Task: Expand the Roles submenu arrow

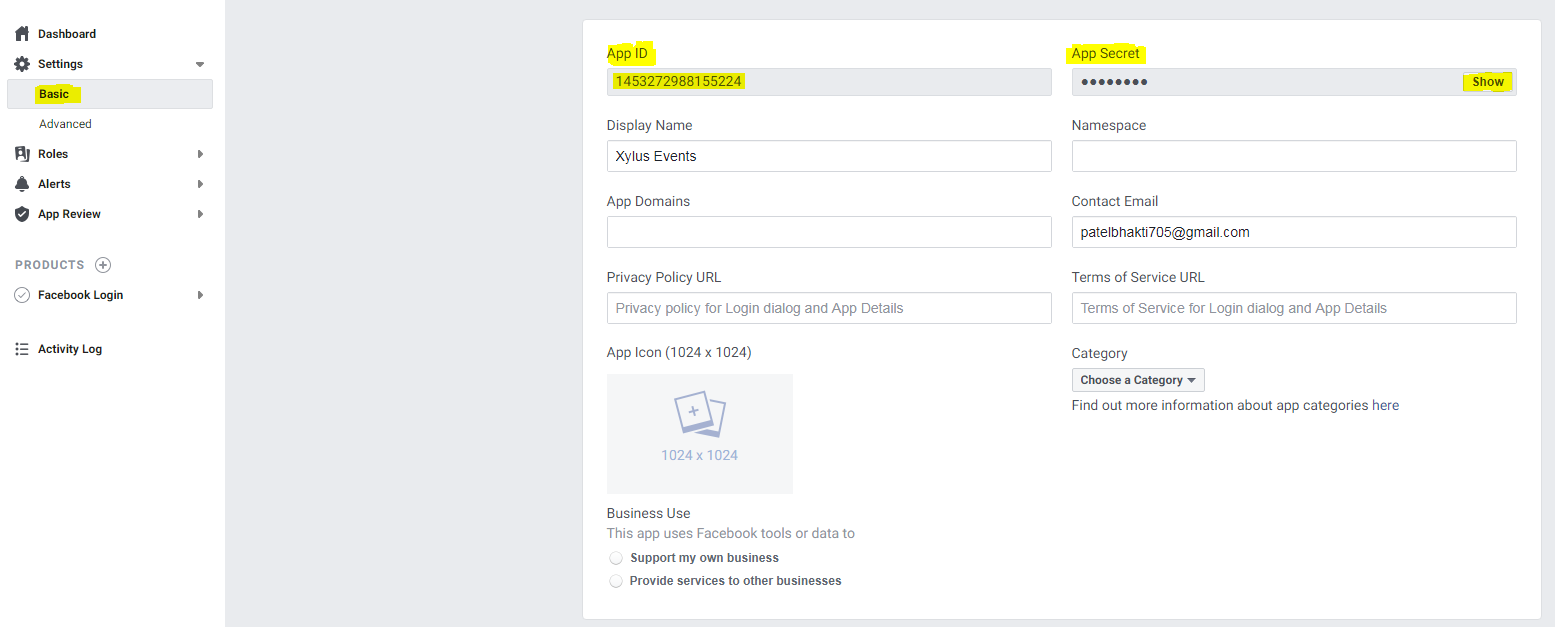Action: [x=200, y=154]
